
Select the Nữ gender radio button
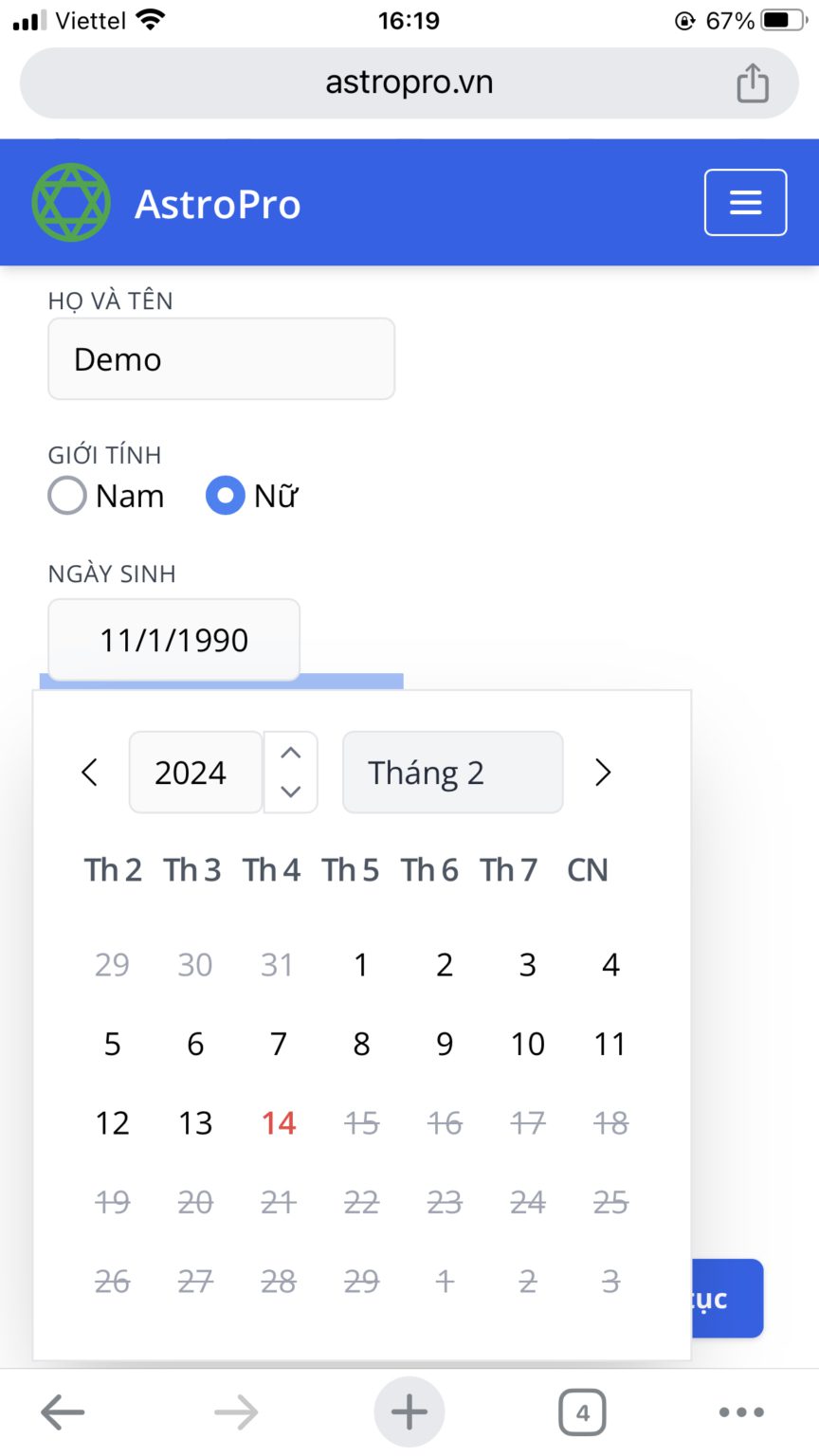(x=225, y=495)
